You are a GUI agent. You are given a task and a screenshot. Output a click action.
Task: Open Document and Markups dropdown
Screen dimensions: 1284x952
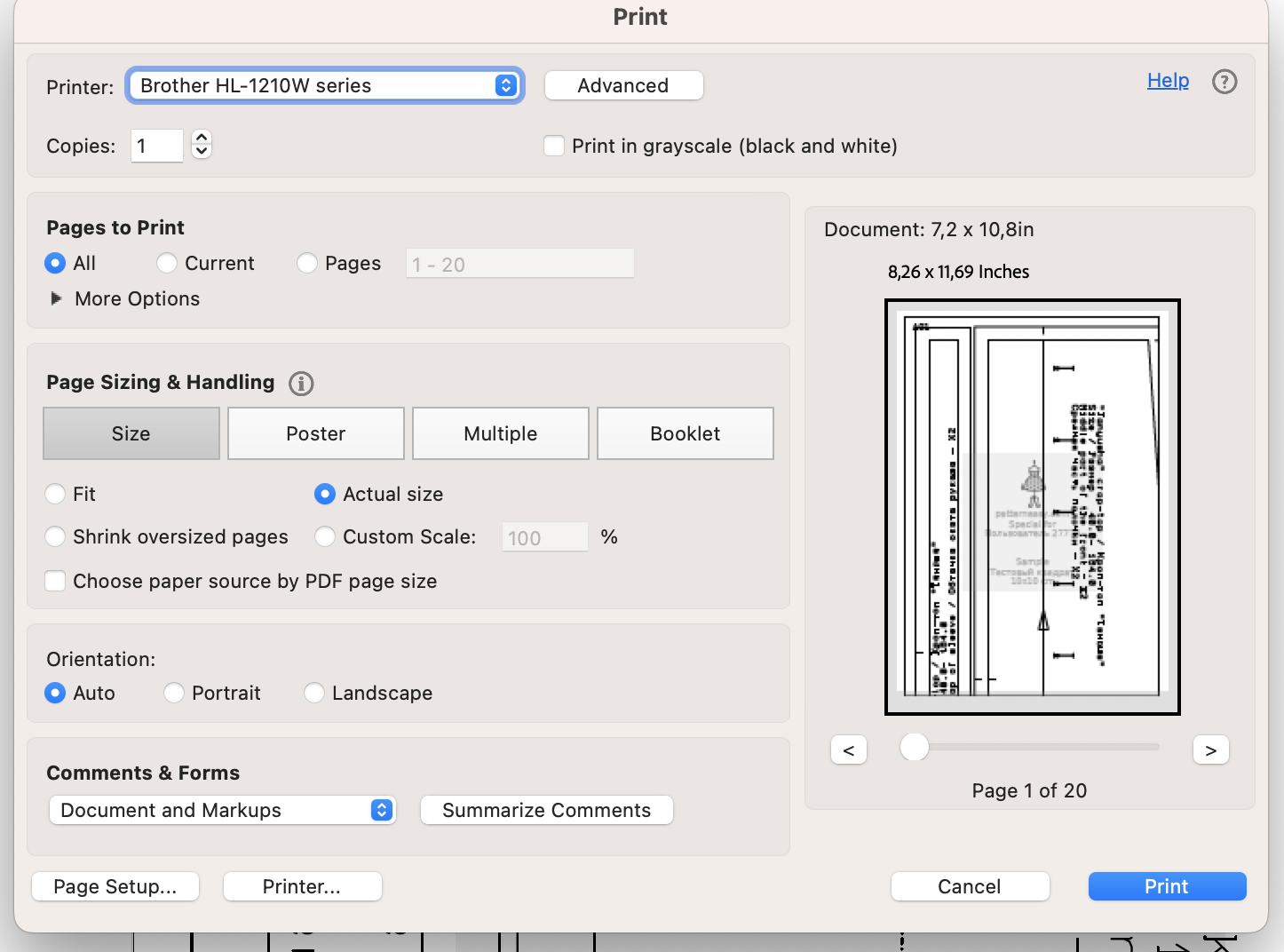click(222, 810)
